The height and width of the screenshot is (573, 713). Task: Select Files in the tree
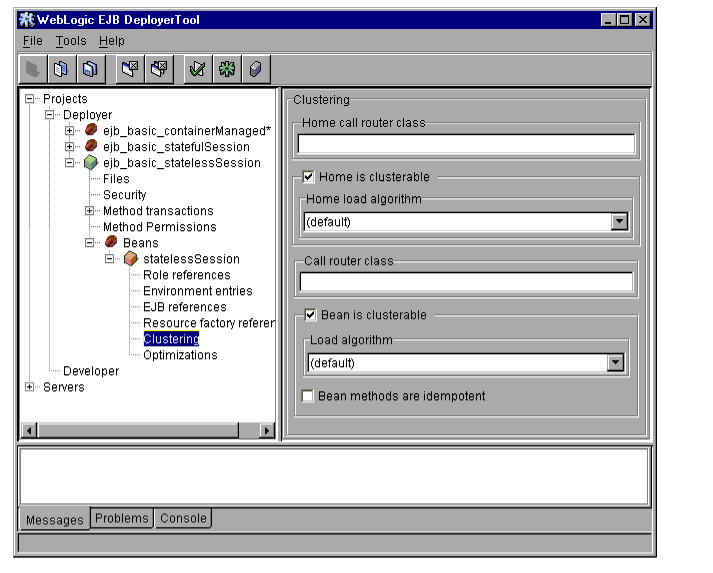[116, 179]
